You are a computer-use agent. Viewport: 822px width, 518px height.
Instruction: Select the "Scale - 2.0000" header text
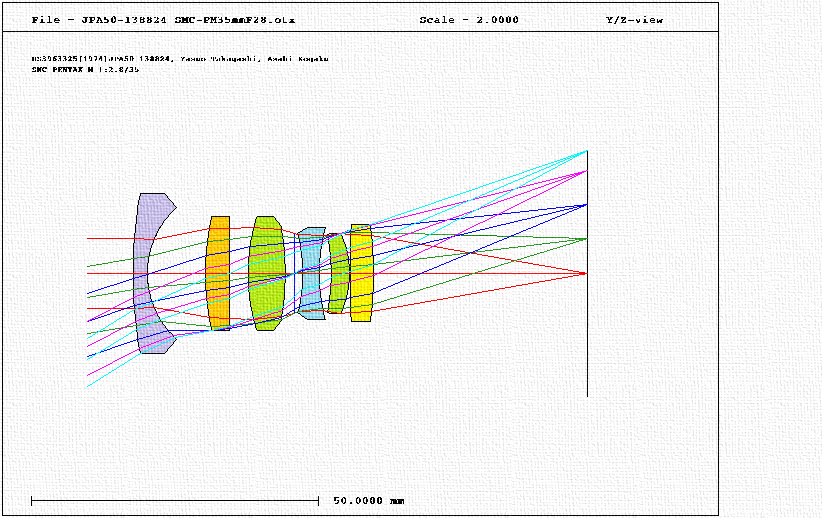(x=469, y=20)
